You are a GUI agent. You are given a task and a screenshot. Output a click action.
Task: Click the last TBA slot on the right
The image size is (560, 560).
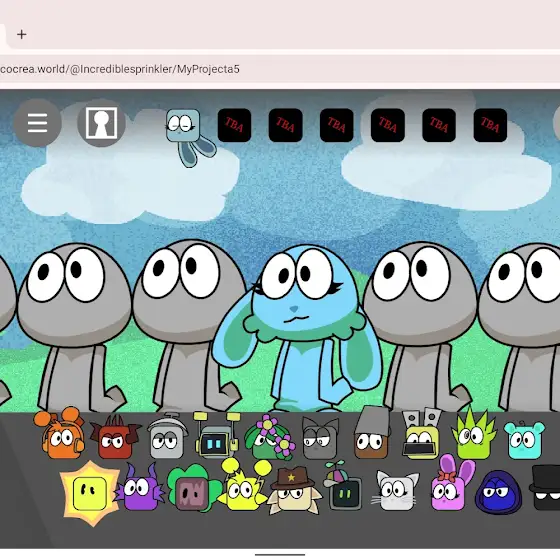coord(490,125)
